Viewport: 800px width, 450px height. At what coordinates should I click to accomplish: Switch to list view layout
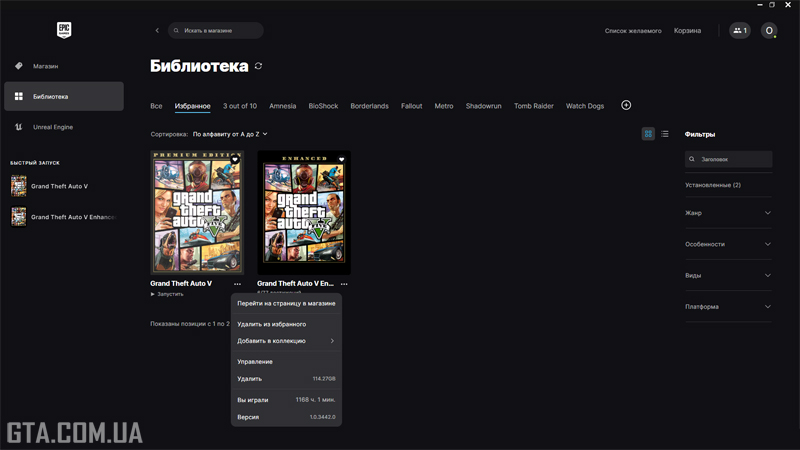coord(665,134)
